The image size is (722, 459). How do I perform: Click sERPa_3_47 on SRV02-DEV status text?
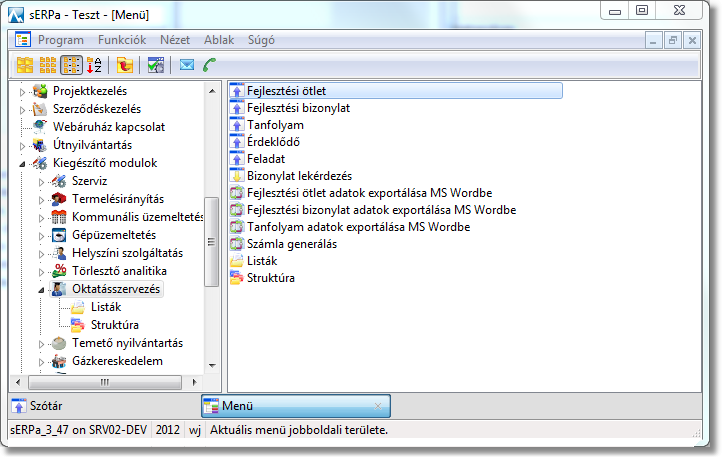78,430
